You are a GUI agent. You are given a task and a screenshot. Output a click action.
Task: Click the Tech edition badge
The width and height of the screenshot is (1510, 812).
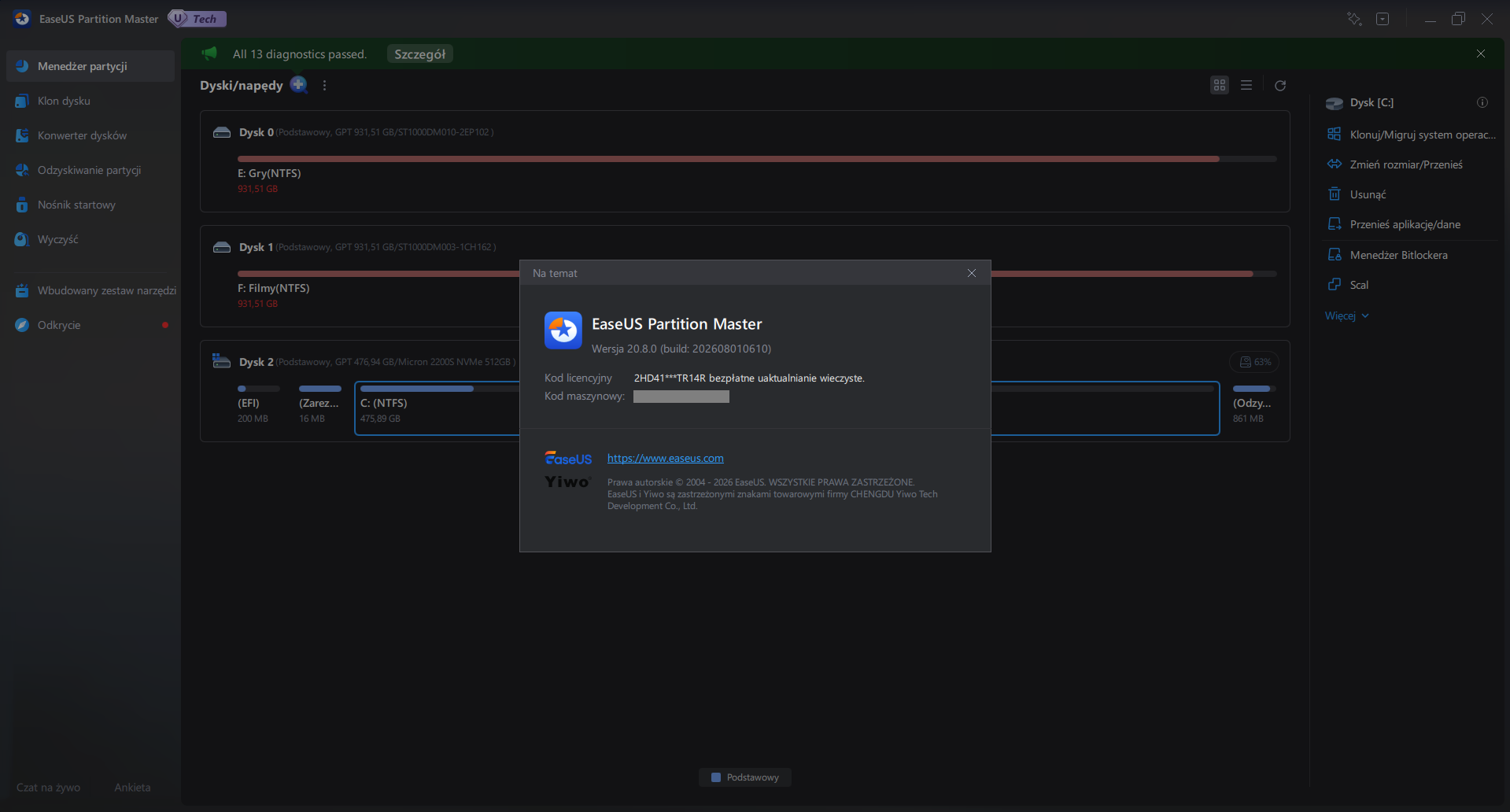click(198, 19)
